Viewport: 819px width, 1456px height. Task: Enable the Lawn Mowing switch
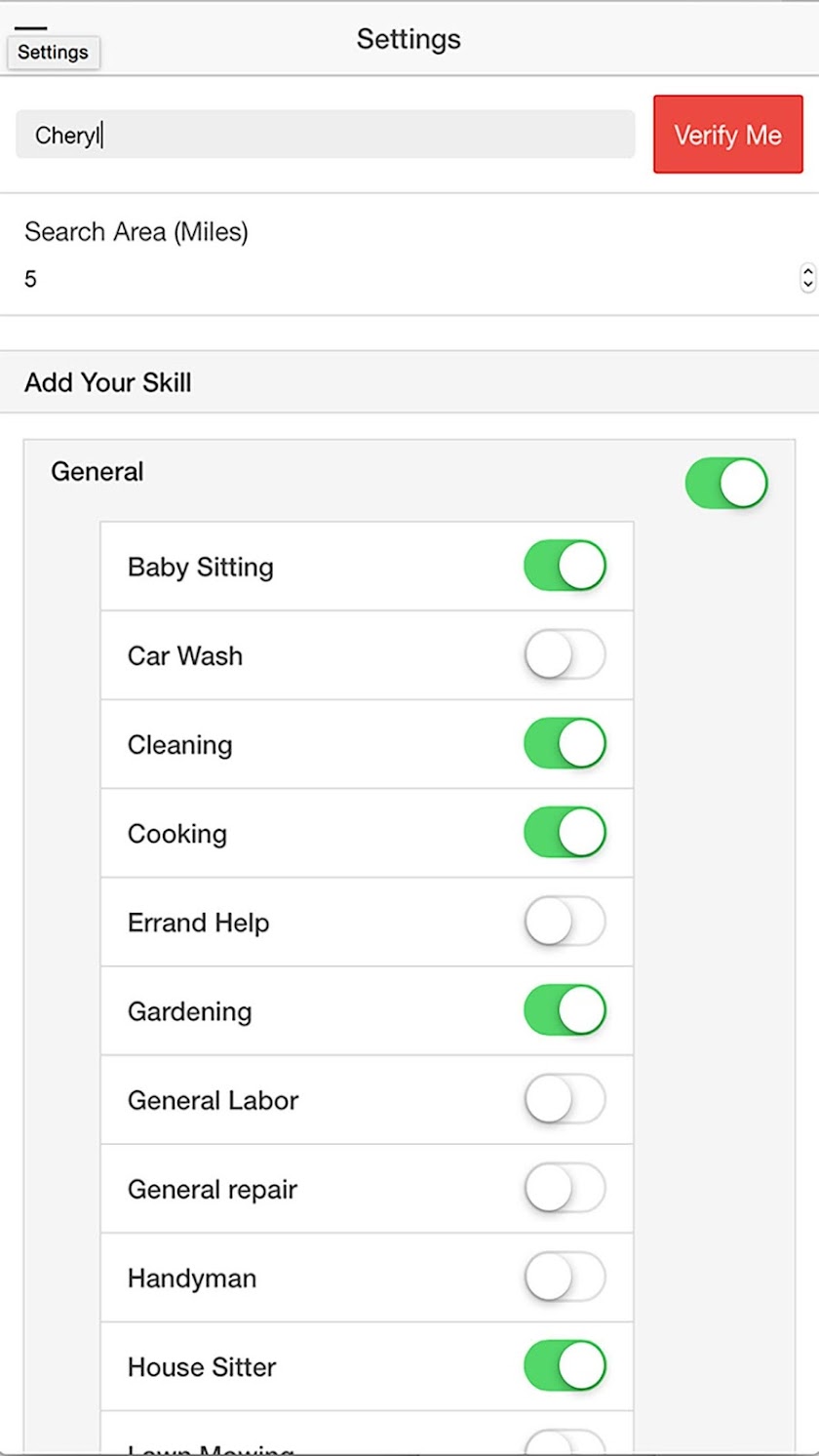coord(565,1445)
